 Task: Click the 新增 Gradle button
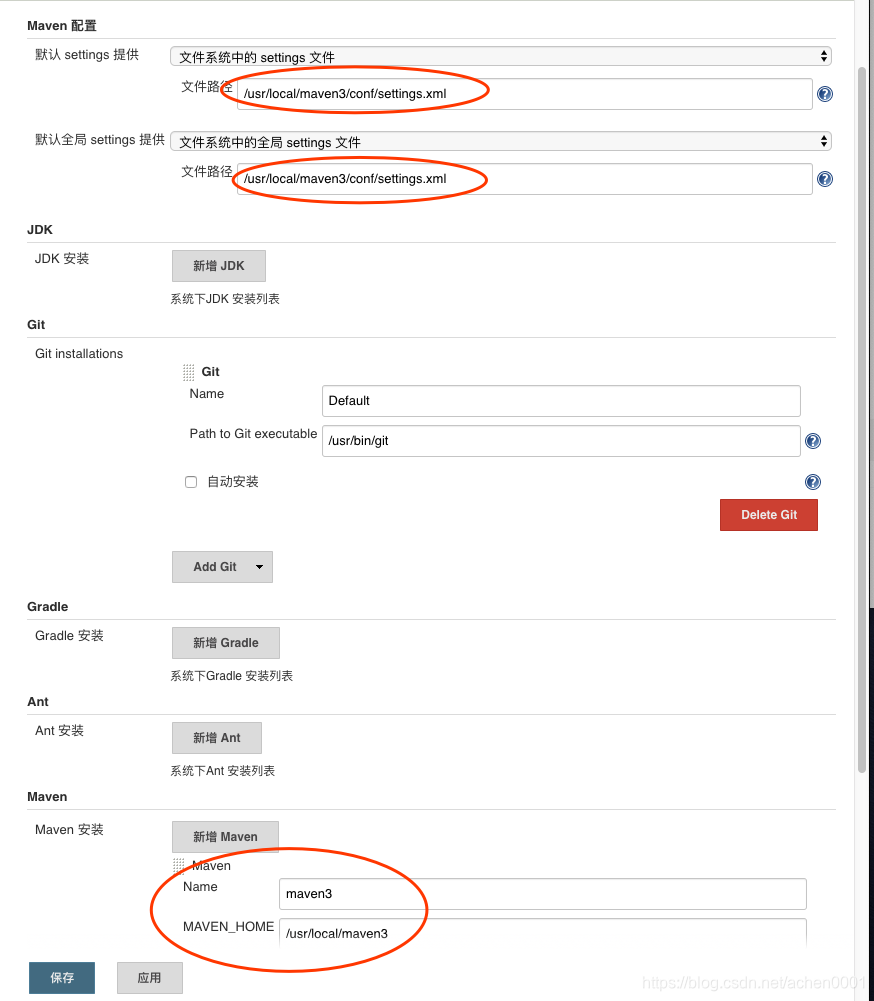[x=226, y=643]
